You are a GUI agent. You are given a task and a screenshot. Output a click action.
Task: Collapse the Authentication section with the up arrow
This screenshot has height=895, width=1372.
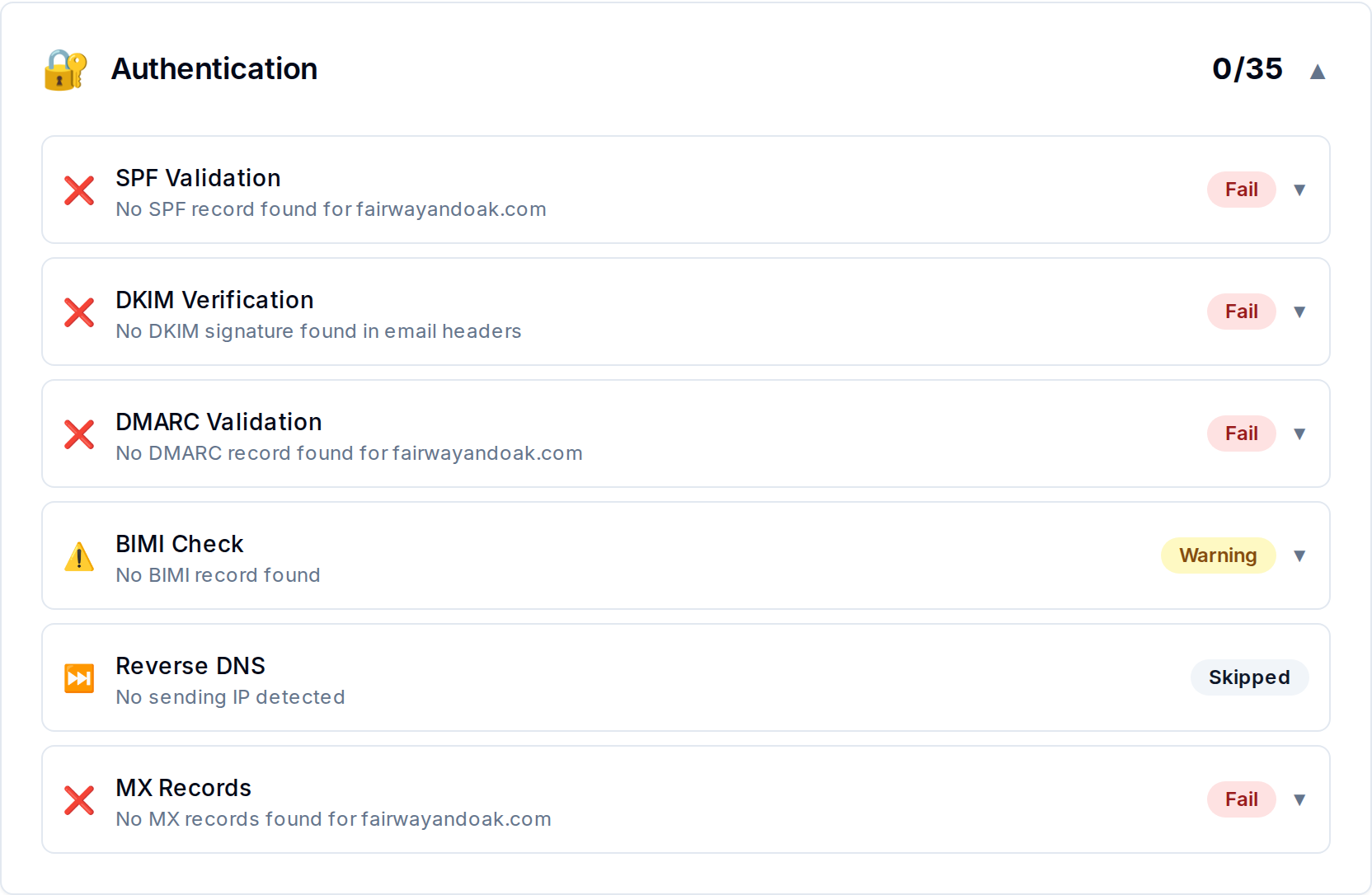pyautogui.click(x=1318, y=72)
